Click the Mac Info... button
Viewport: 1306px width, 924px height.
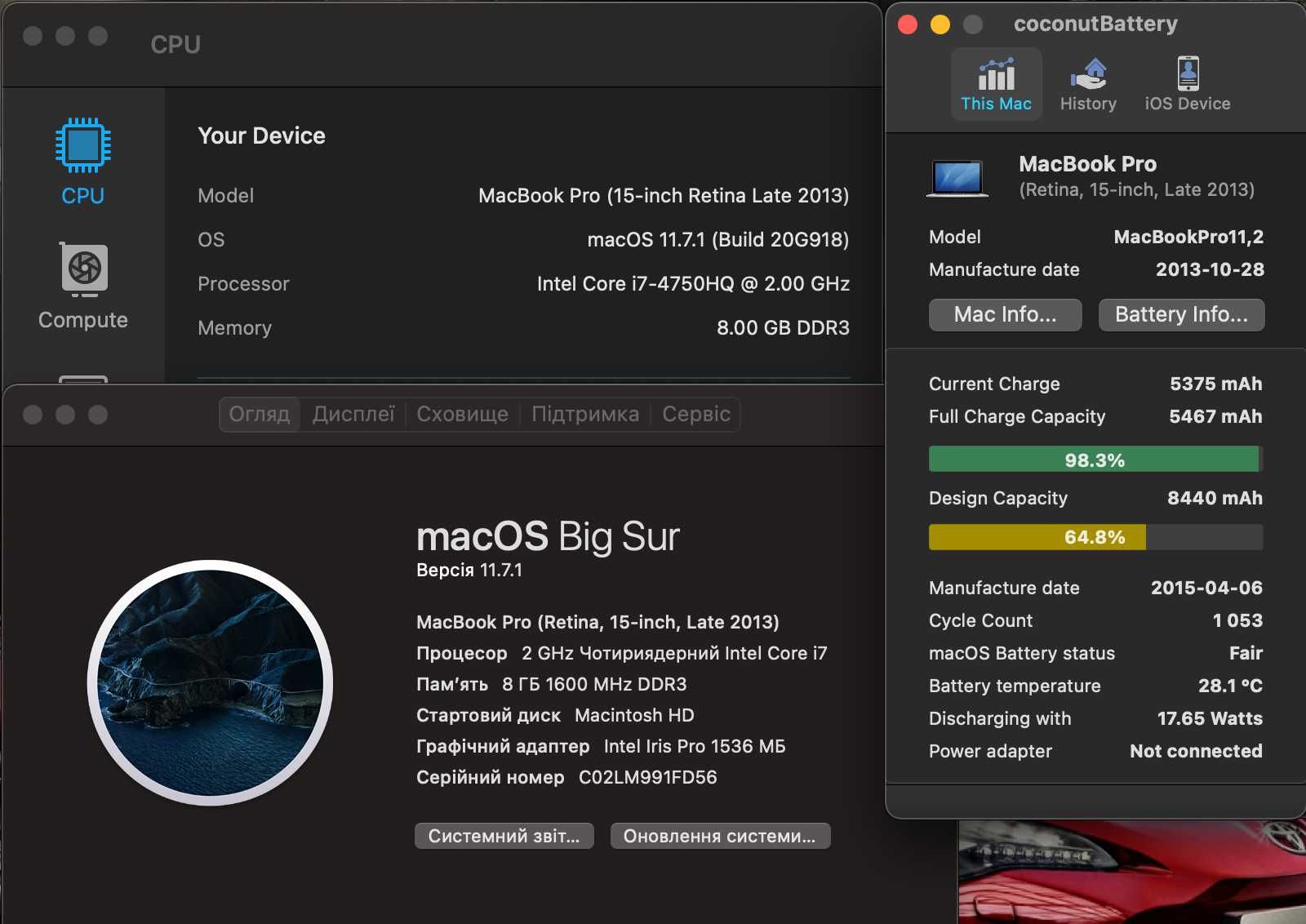tap(1006, 314)
